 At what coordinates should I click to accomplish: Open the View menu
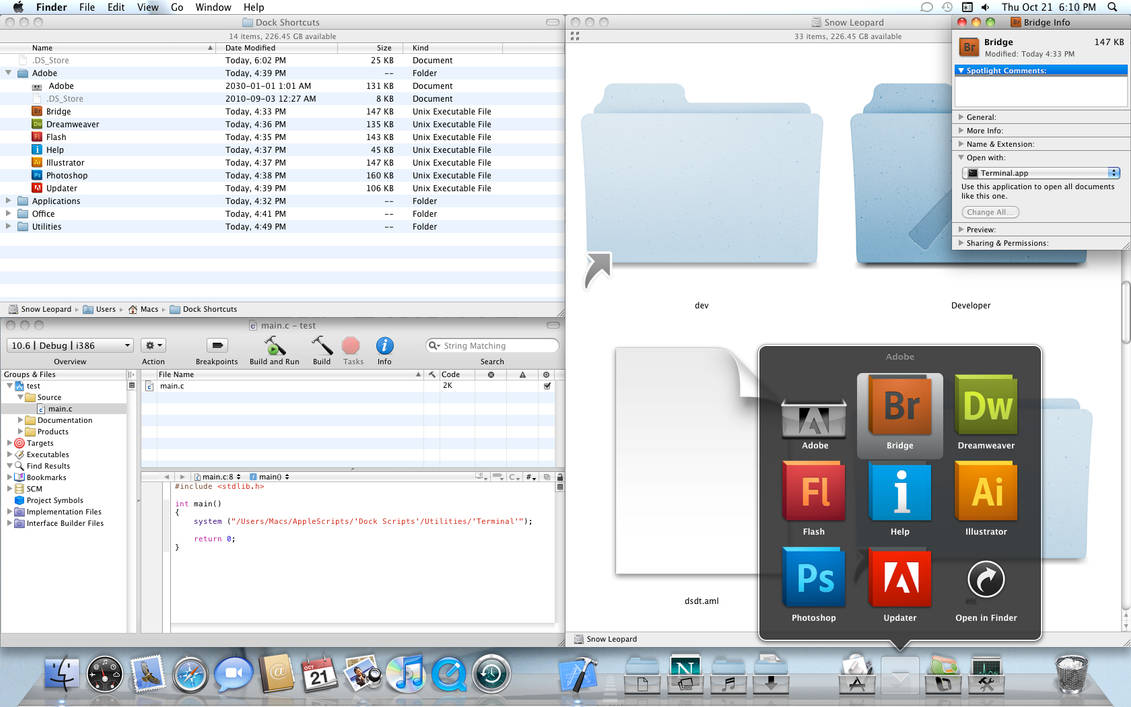pyautogui.click(x=148, y=7)
